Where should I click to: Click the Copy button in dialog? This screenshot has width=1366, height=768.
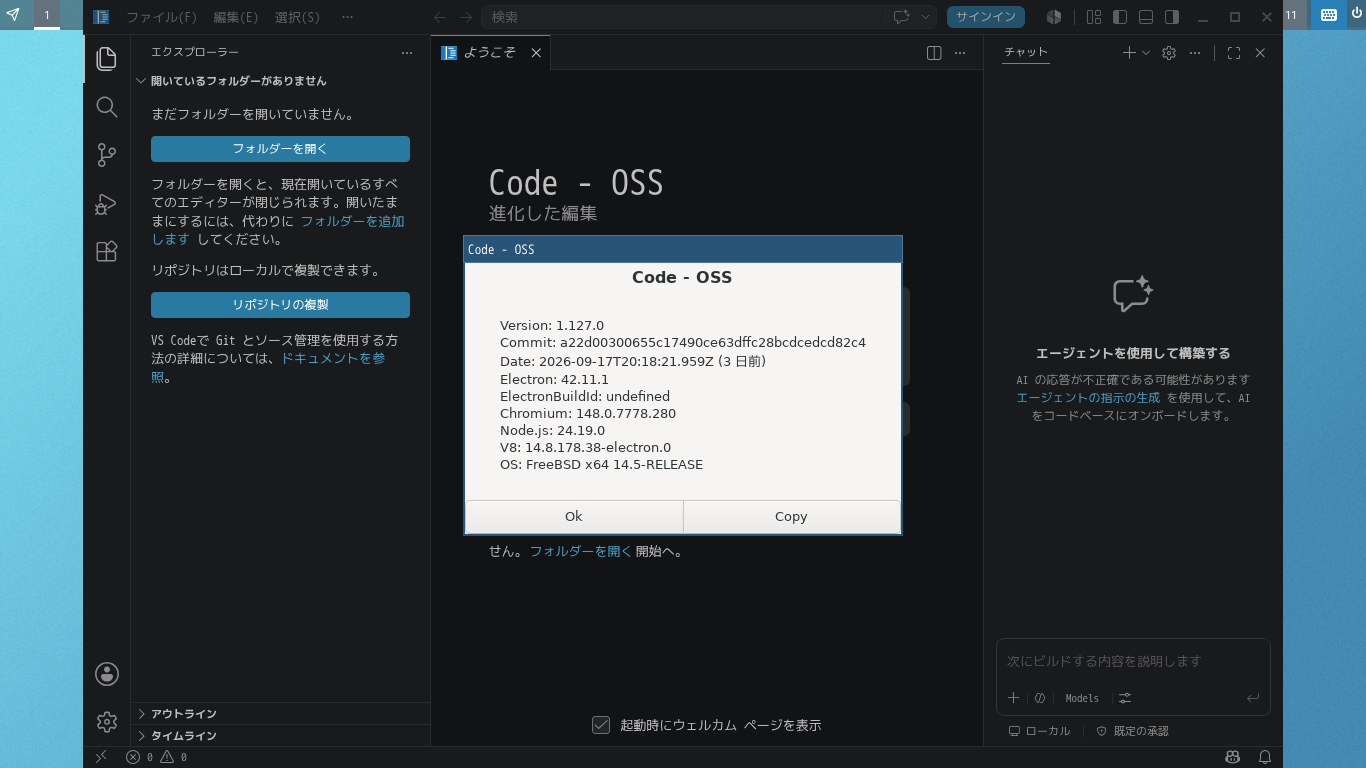click(791, 517)
